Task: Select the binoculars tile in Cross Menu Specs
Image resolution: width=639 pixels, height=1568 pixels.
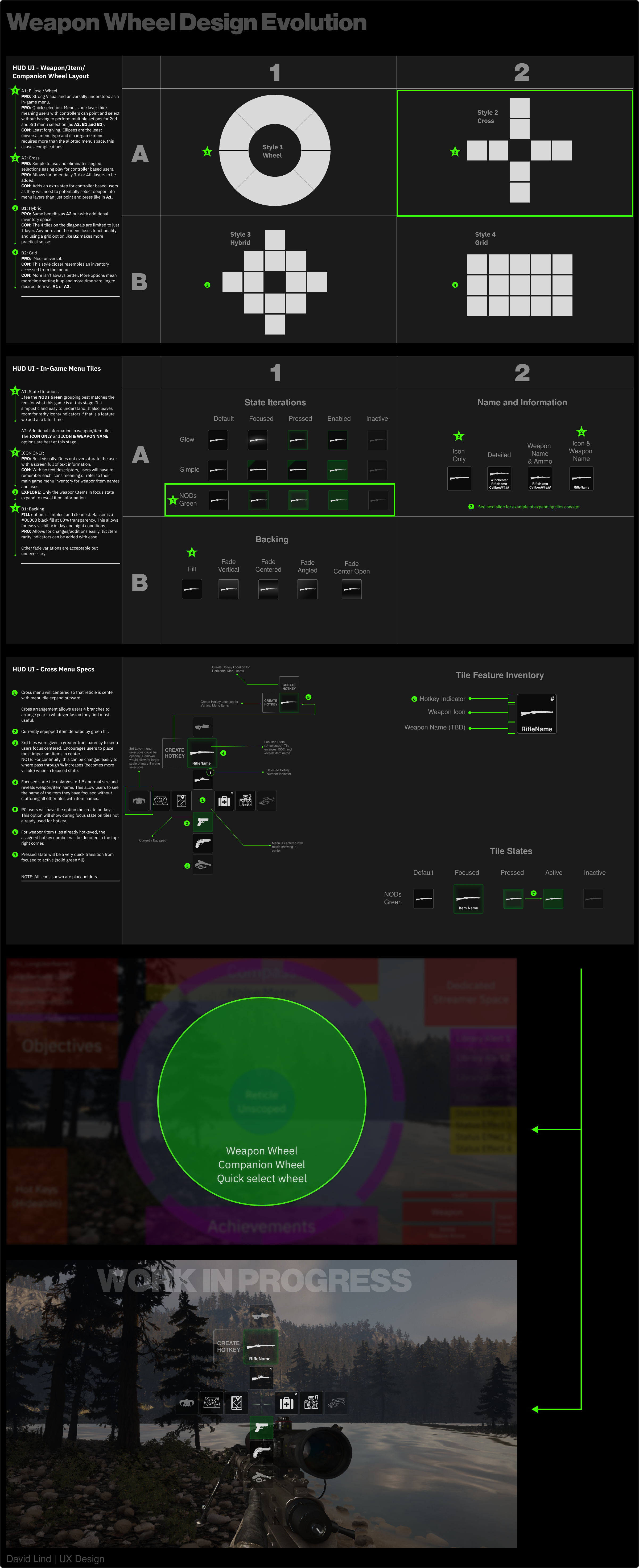Action: click(x=267, y=800)
